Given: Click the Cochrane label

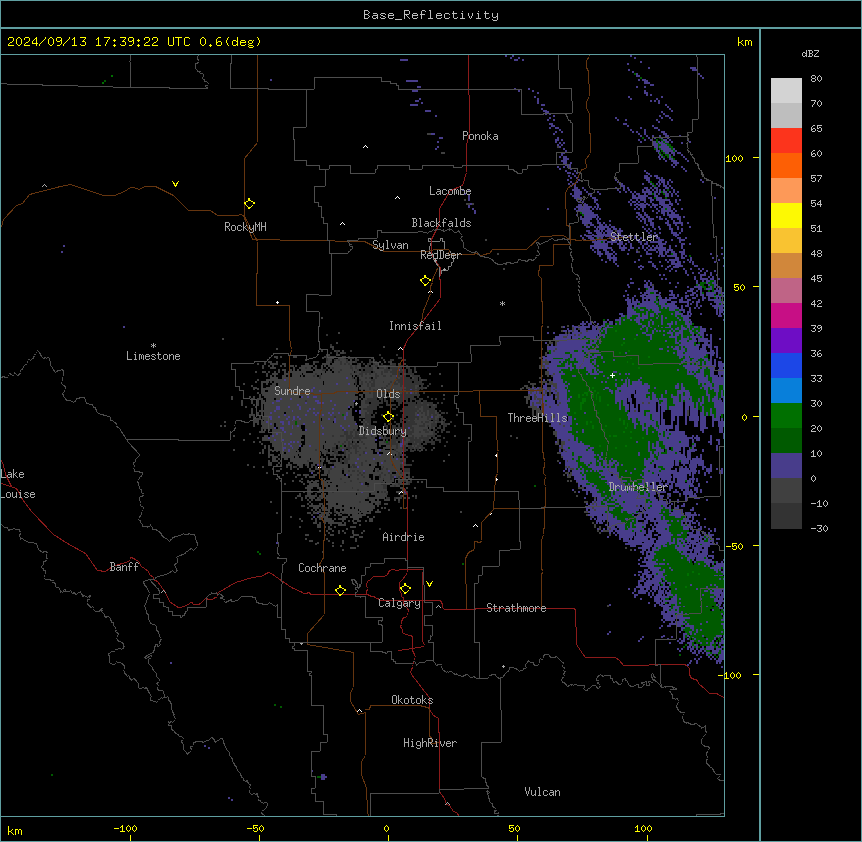Looking at the screenshot, I should 322,568.
